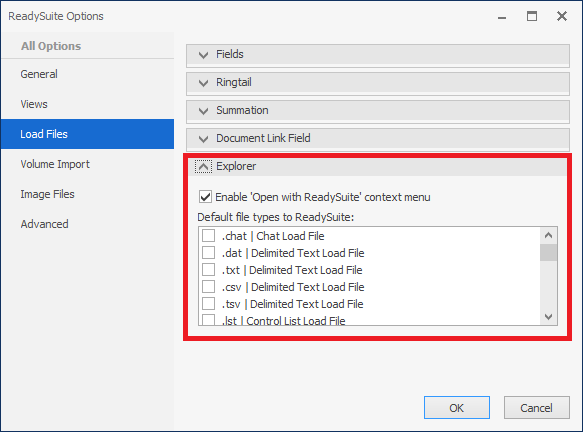This screenshot has height=432, width=583.
Task: Click the Summation section header label
Action: coord(242,110)
